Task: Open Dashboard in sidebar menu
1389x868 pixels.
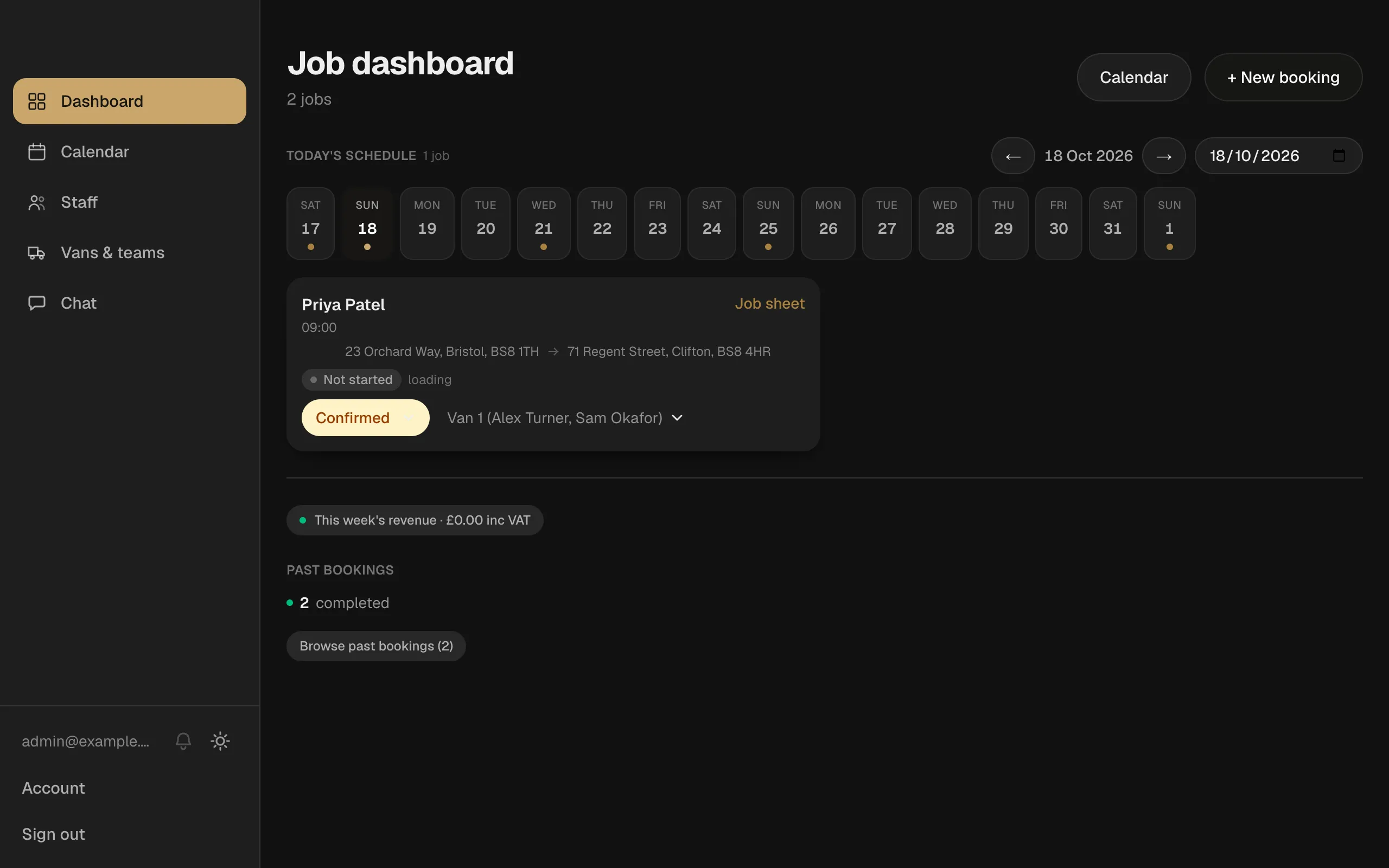Action: pos(130,101)
